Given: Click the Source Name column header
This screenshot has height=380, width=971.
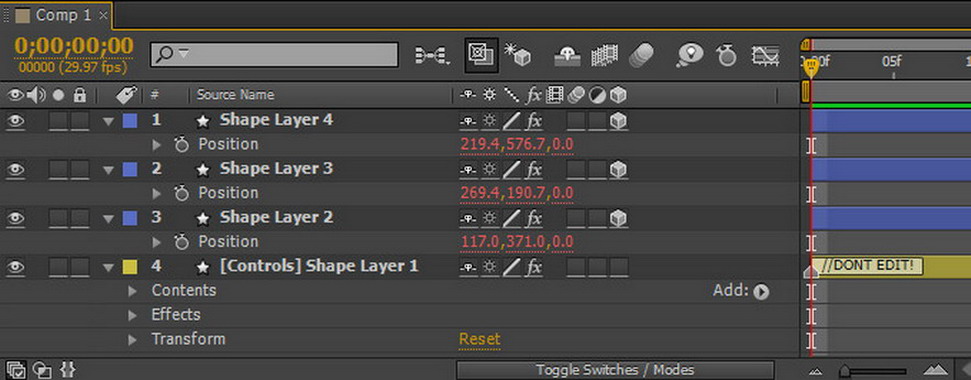Looking at the screenshot, I should (x=235, y=95).
